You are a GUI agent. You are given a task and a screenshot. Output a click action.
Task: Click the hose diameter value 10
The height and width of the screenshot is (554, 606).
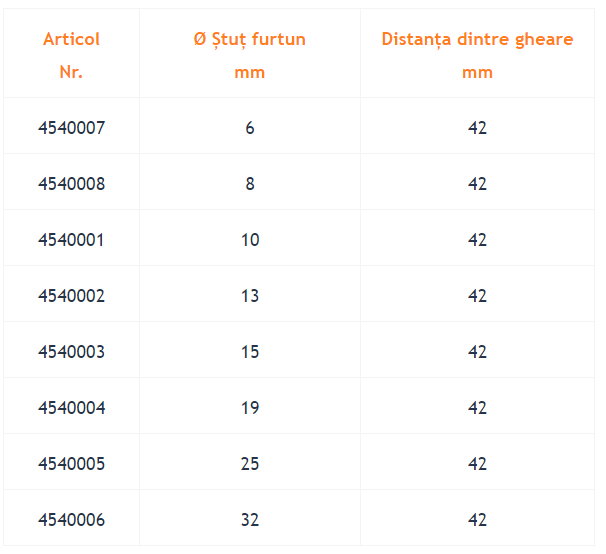click(250, 240)
